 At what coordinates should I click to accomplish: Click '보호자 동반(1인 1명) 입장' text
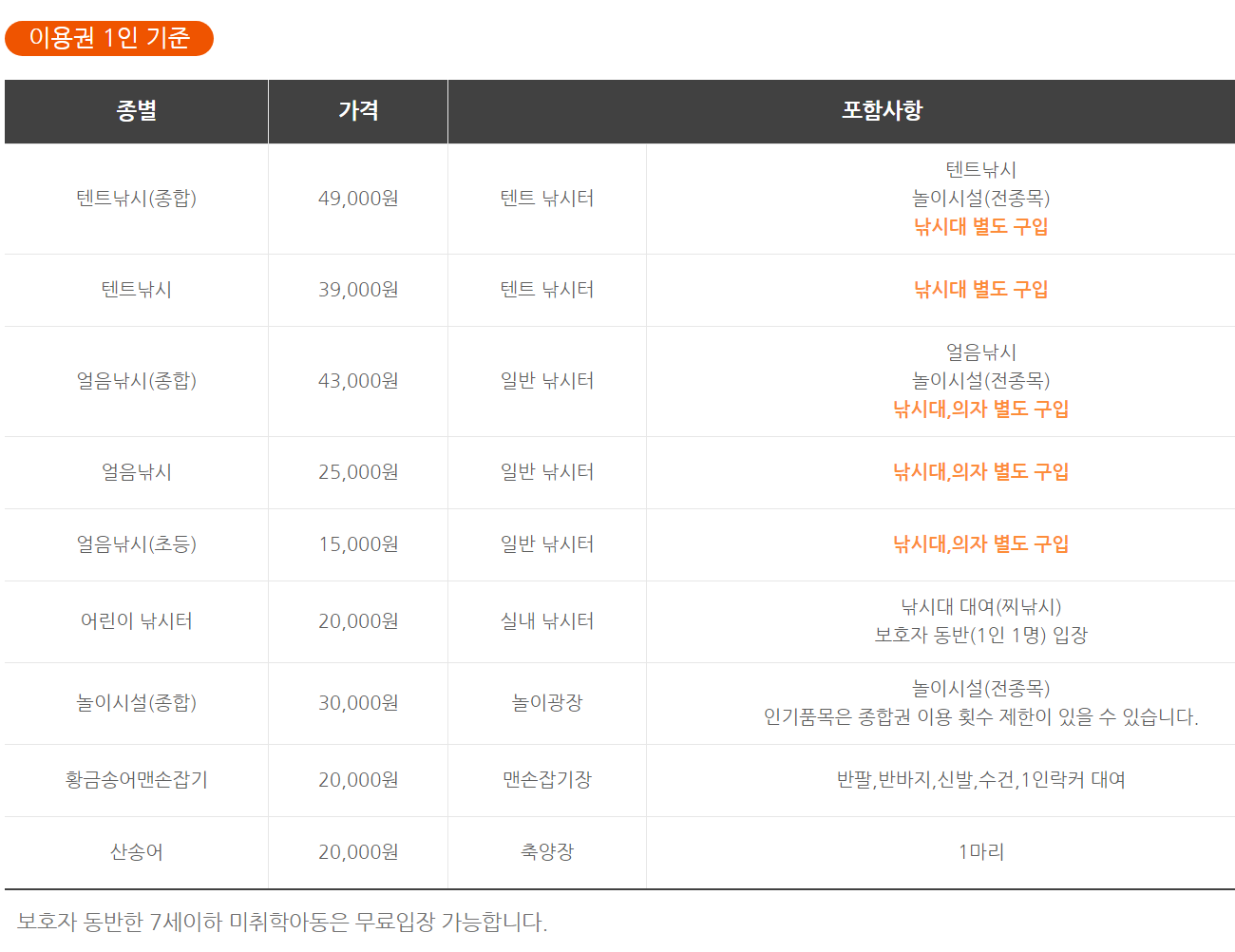(x=981, y=636)
